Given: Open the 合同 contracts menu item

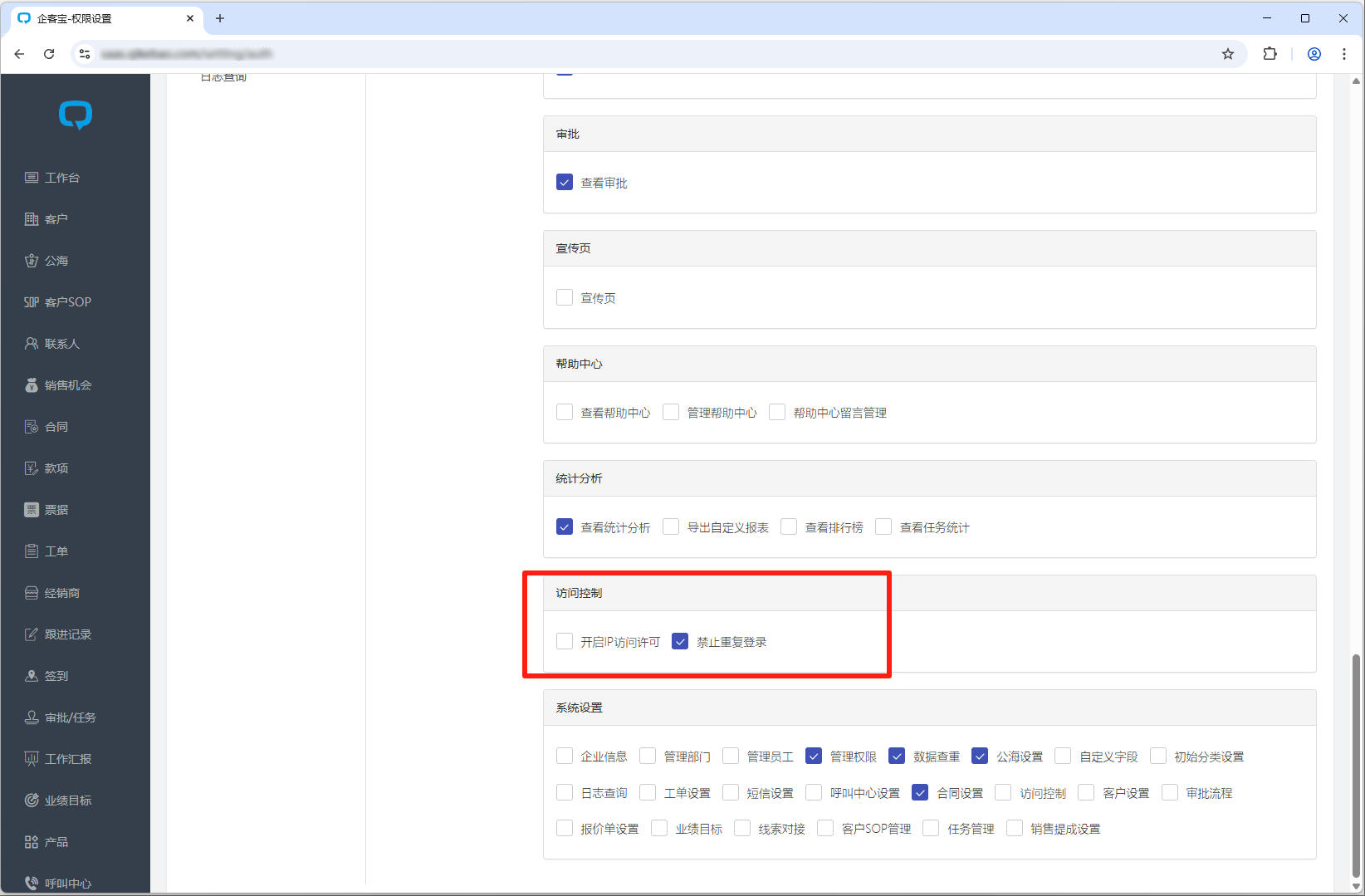Looking at the screenshot, I should [56, 427].
